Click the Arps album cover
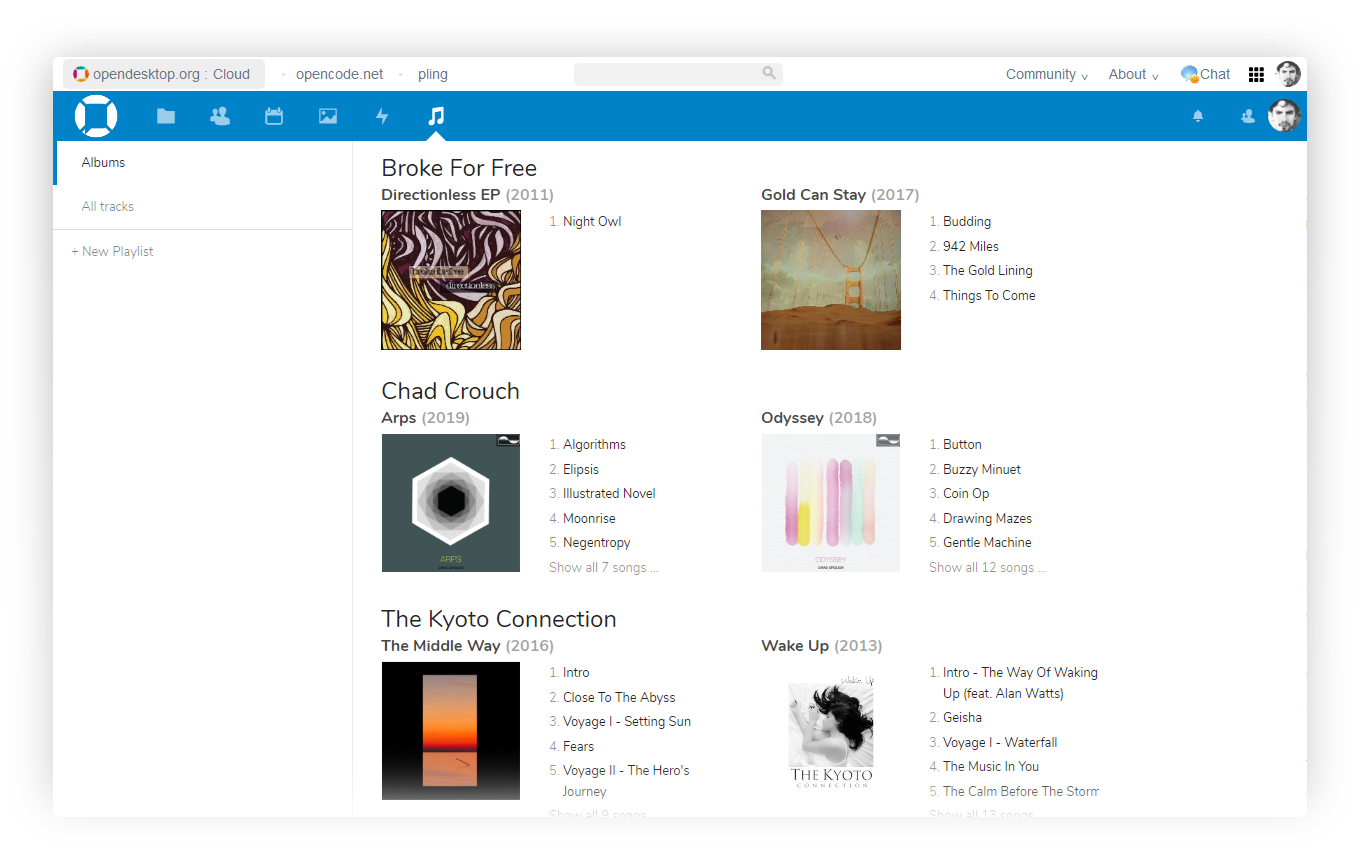The image size is (1360, 860). coord(451,503)
